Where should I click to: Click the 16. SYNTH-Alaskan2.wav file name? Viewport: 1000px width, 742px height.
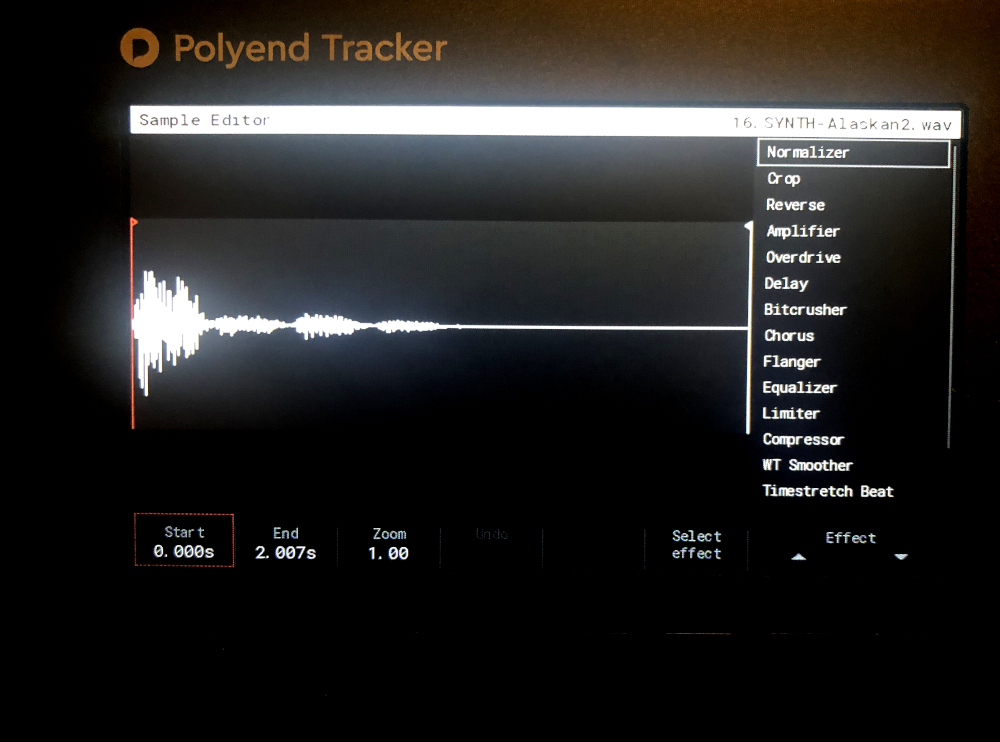(842, 124)
